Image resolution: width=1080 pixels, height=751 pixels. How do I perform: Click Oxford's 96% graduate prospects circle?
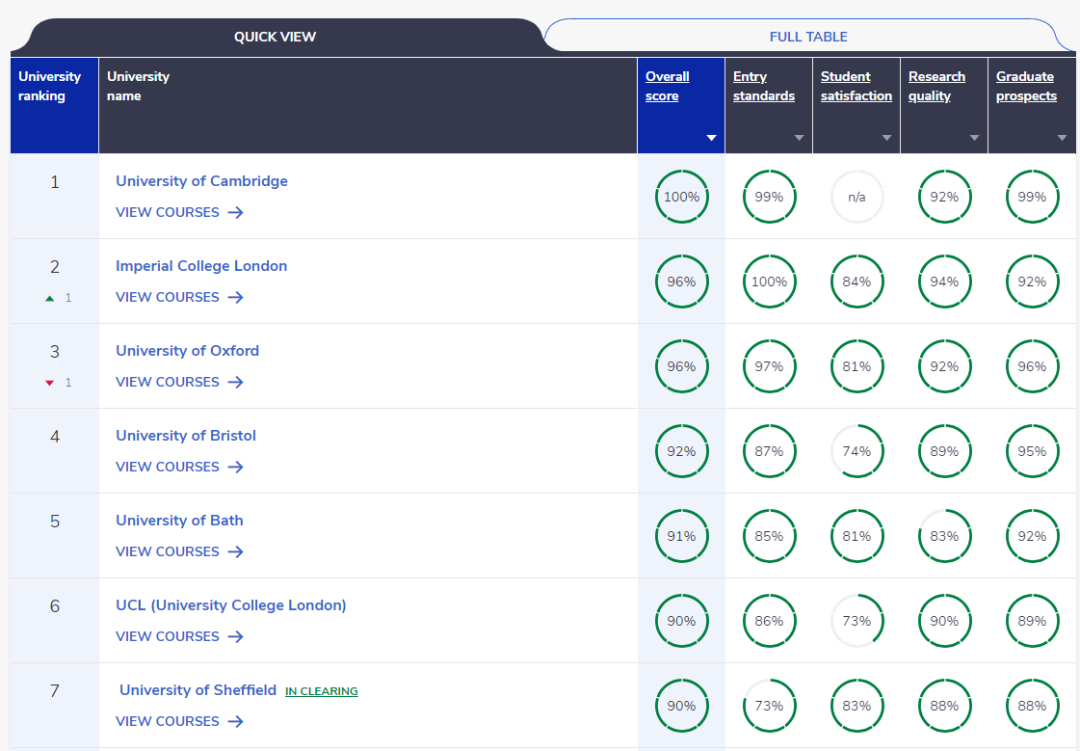click(x=1032, y=367)
